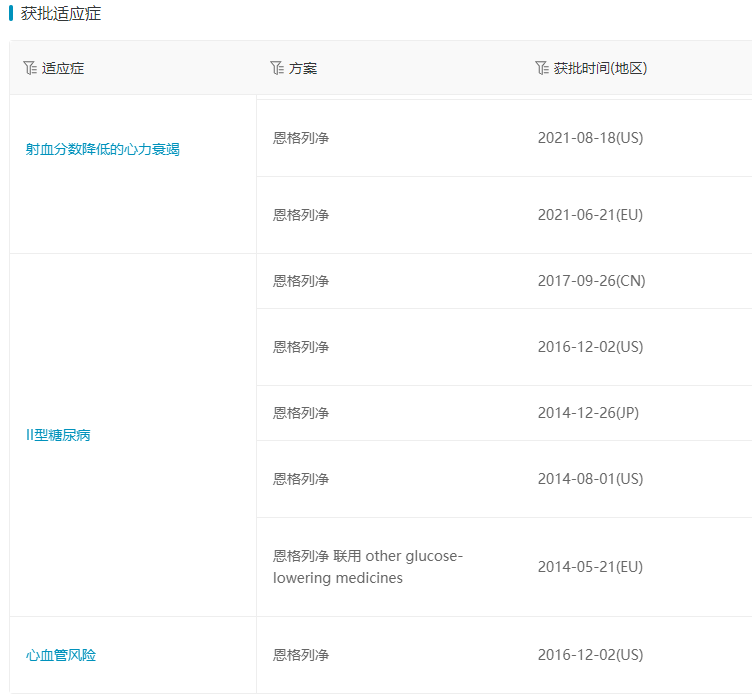Click the 2016-12-02(US) date in 心血管风险 row
This screenshot has width=752, height=700.
coord(590,655)
